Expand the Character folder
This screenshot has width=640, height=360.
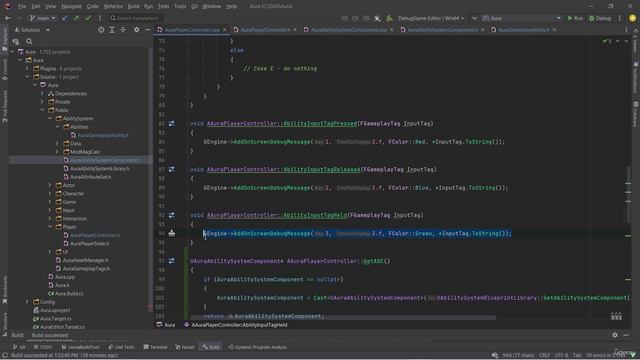click(x=50, y=193)
